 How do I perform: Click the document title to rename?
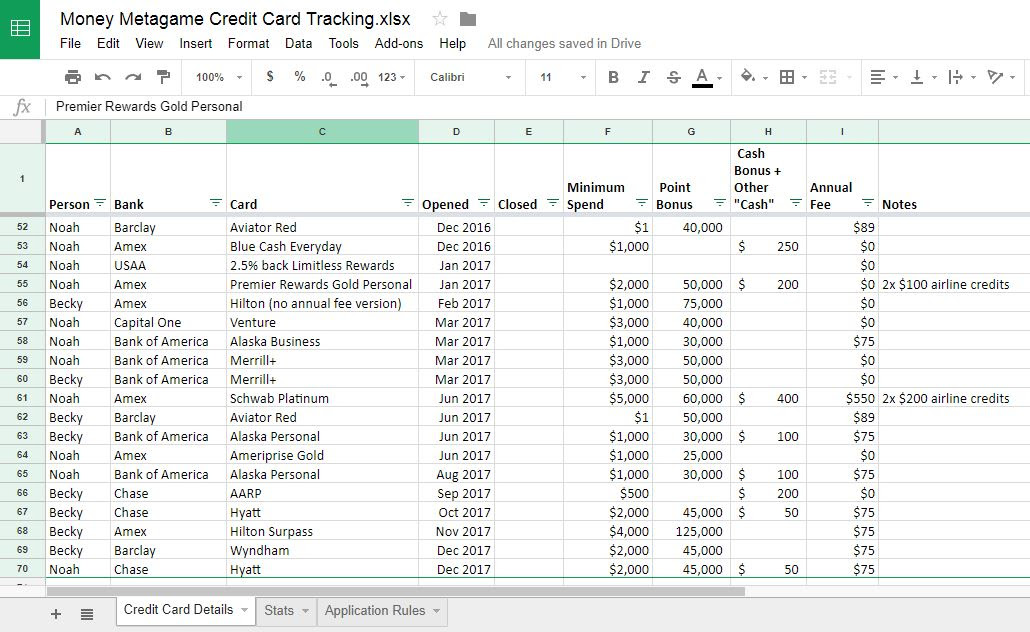[235, 19]
